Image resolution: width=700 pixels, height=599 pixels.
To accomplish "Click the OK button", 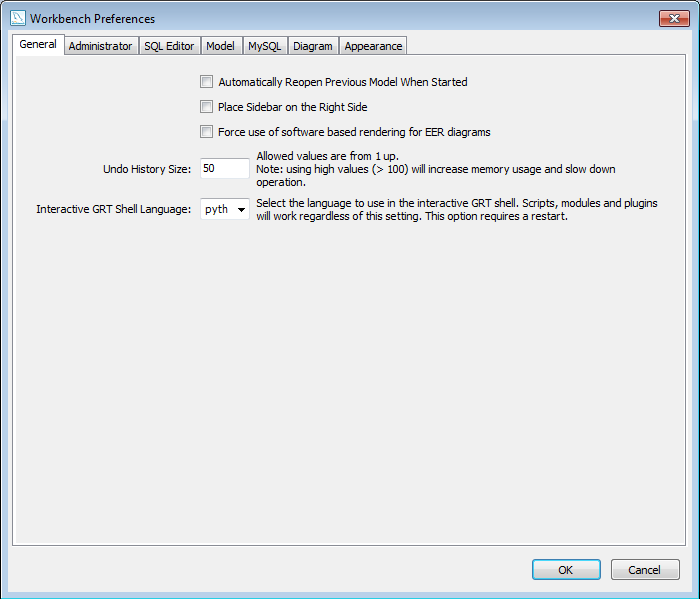I will pyautogui.click(x=566, y=570).
